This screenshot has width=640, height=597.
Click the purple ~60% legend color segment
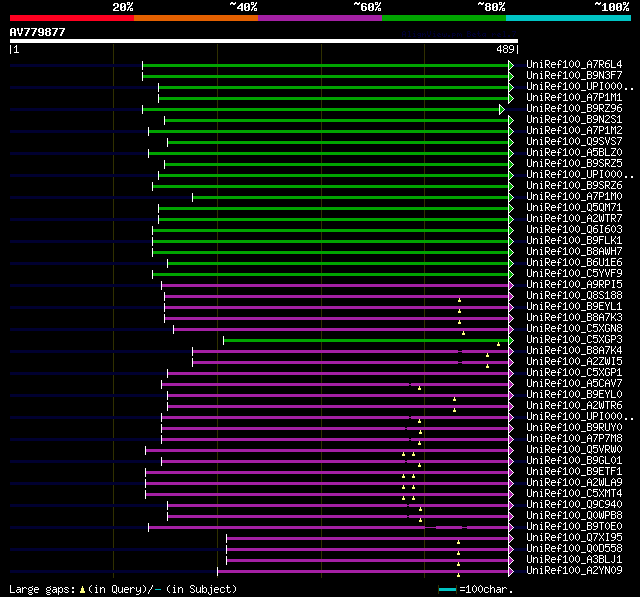pos(320,18)
